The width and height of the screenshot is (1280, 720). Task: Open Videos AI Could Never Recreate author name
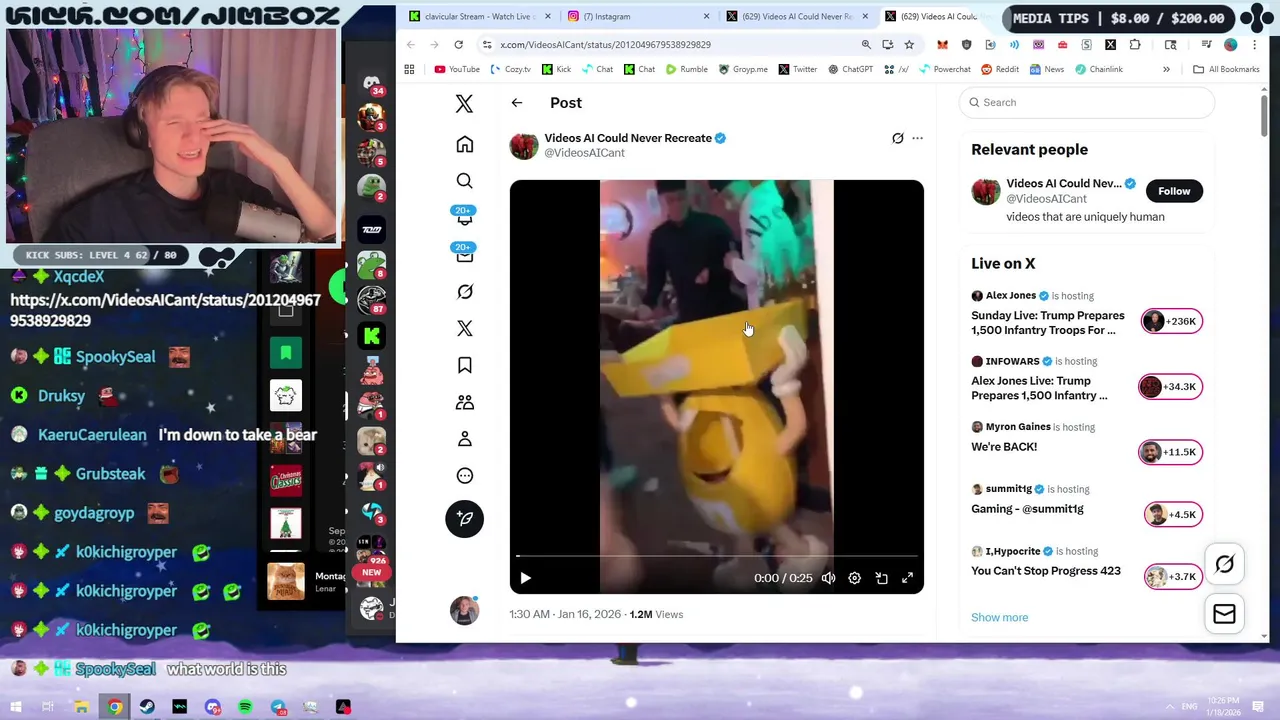tap(628, 138)
